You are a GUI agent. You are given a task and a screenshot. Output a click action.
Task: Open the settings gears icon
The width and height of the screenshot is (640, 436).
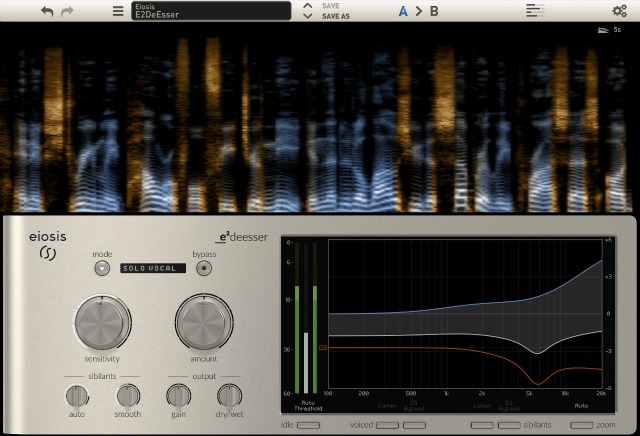[620, 11]
